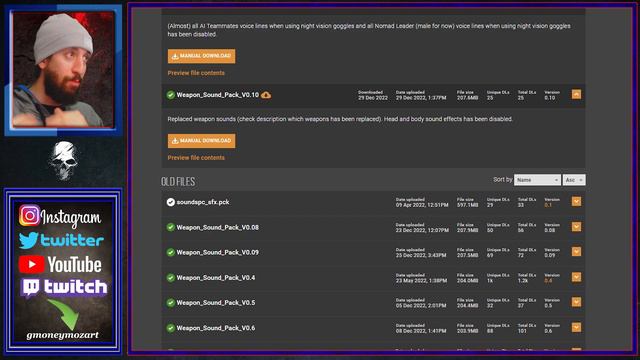The image size is (640, 360).
Task: Select the soundspc_sfx.pck file name
Action: [x=203, y=202]
